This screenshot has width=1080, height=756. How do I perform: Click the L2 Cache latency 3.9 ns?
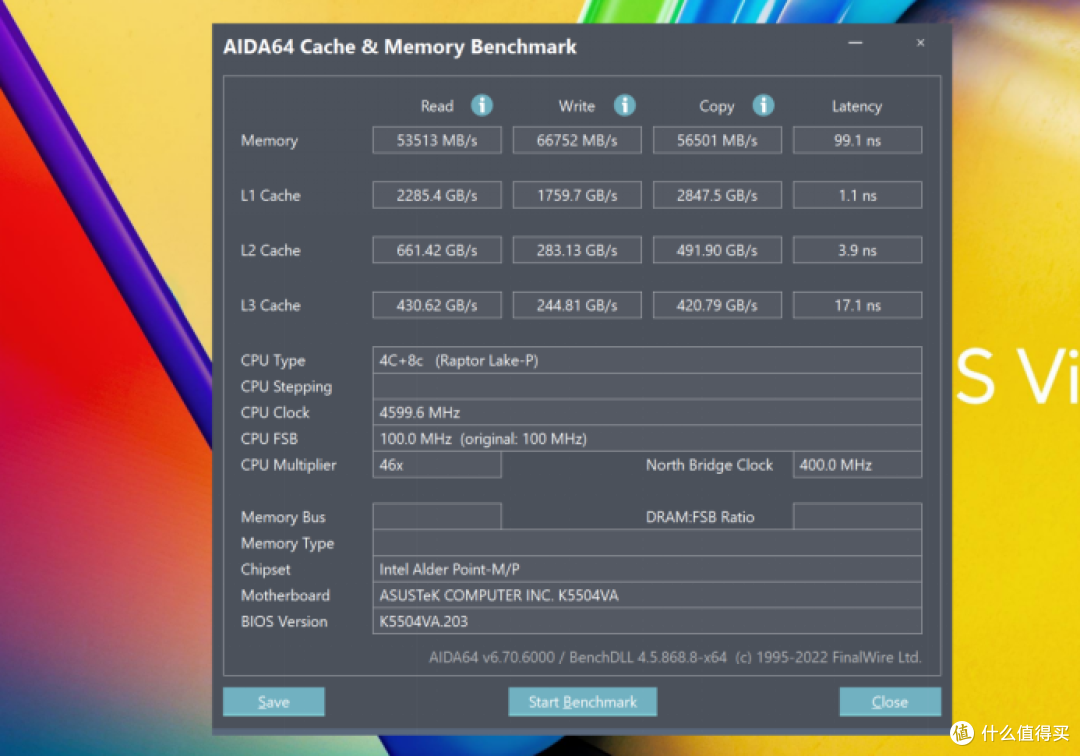point(858,250)
